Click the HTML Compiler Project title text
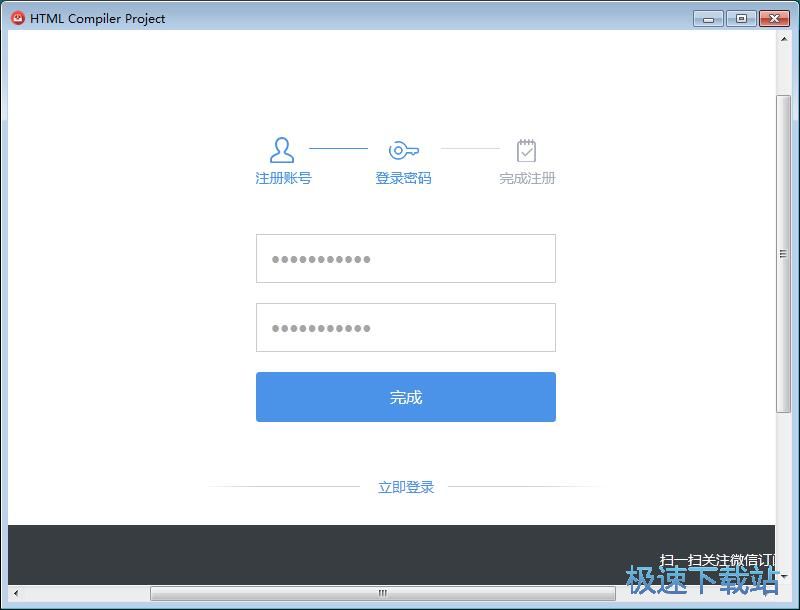 pos(97,19)
